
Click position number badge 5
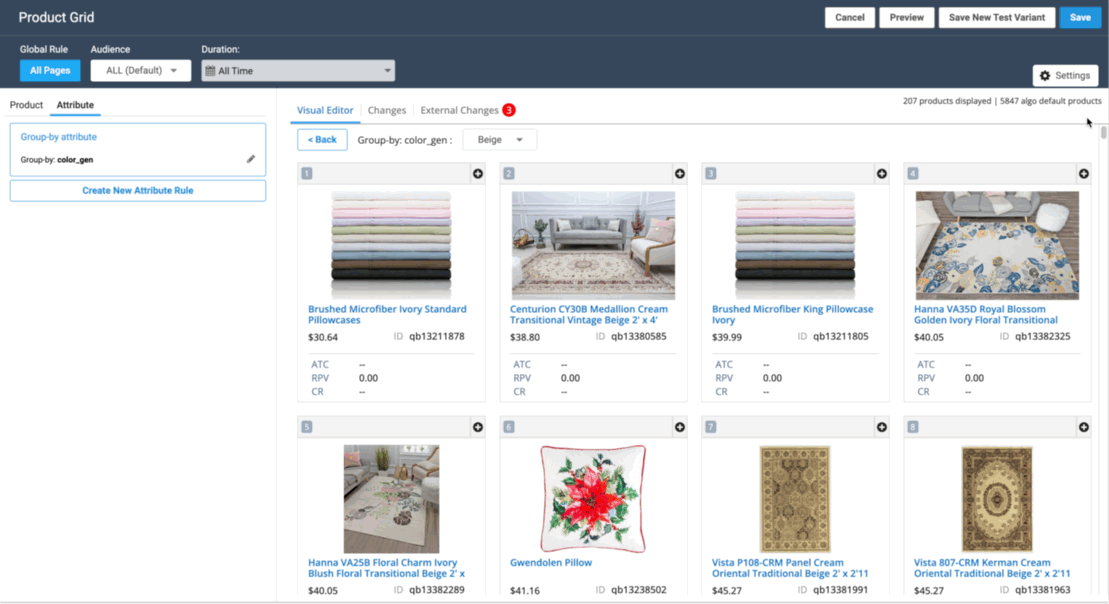point(307,426)
